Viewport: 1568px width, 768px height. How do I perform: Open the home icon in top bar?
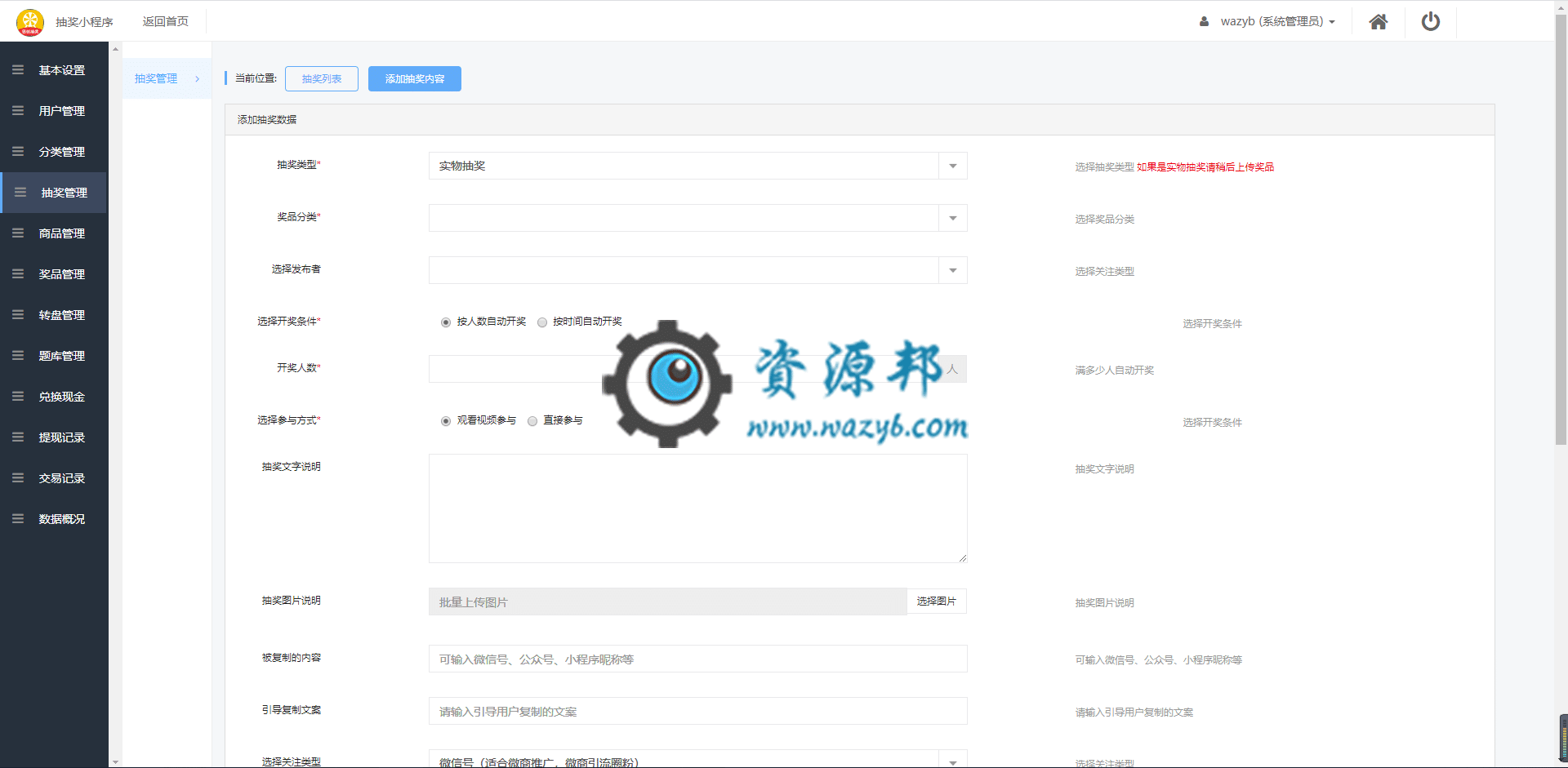[x=1379, y=22]
